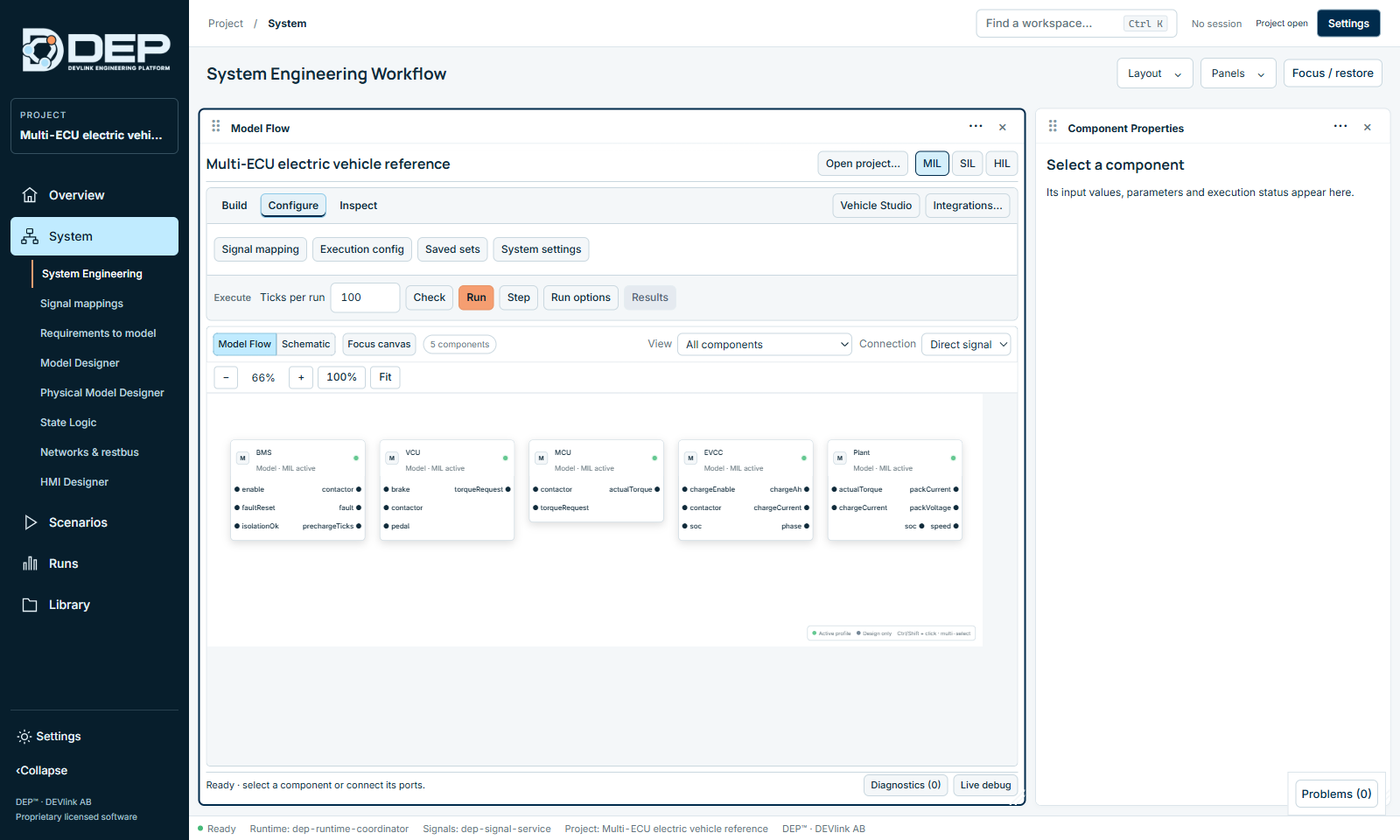Open the Execution config sub-tab
This screenshot has height=840, width=1400.
362,249
